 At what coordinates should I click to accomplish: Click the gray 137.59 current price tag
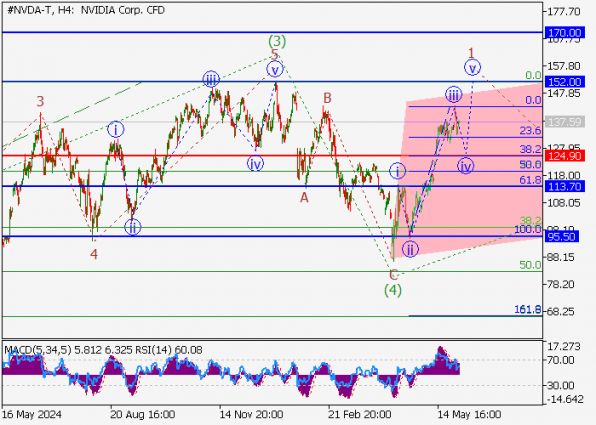pyautogui.click(x=564, y=122)
